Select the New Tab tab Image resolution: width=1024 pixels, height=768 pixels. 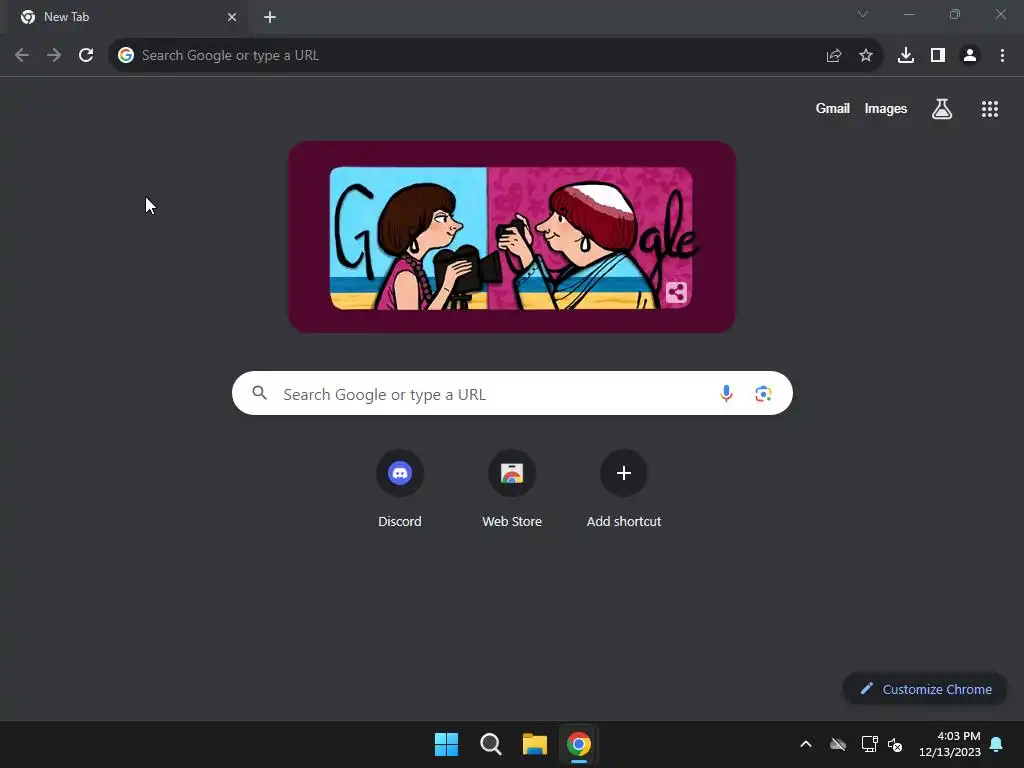pyautogui.click(x=129, y=17)
